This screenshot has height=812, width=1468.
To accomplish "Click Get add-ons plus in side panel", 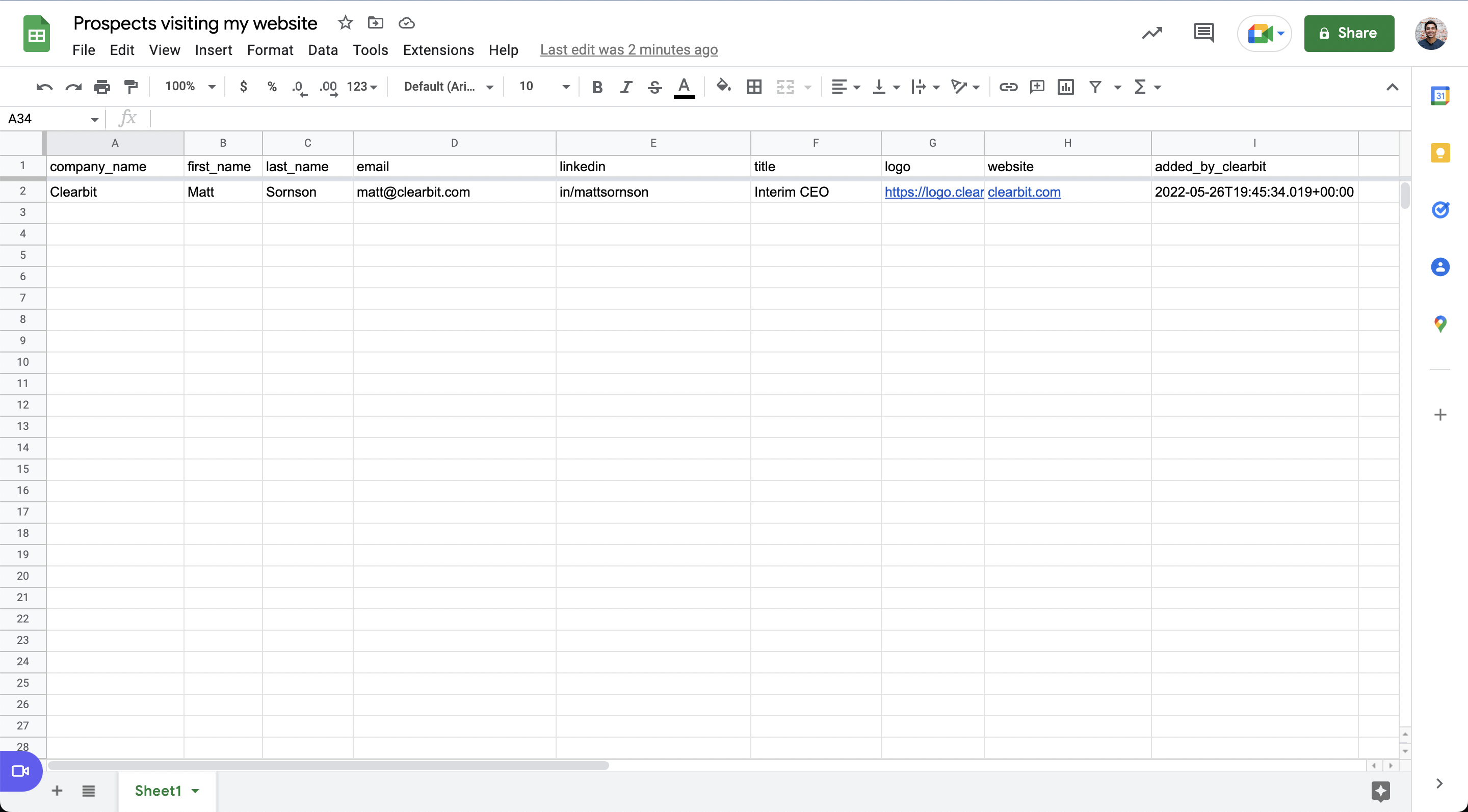I will tap(1440, 415).
